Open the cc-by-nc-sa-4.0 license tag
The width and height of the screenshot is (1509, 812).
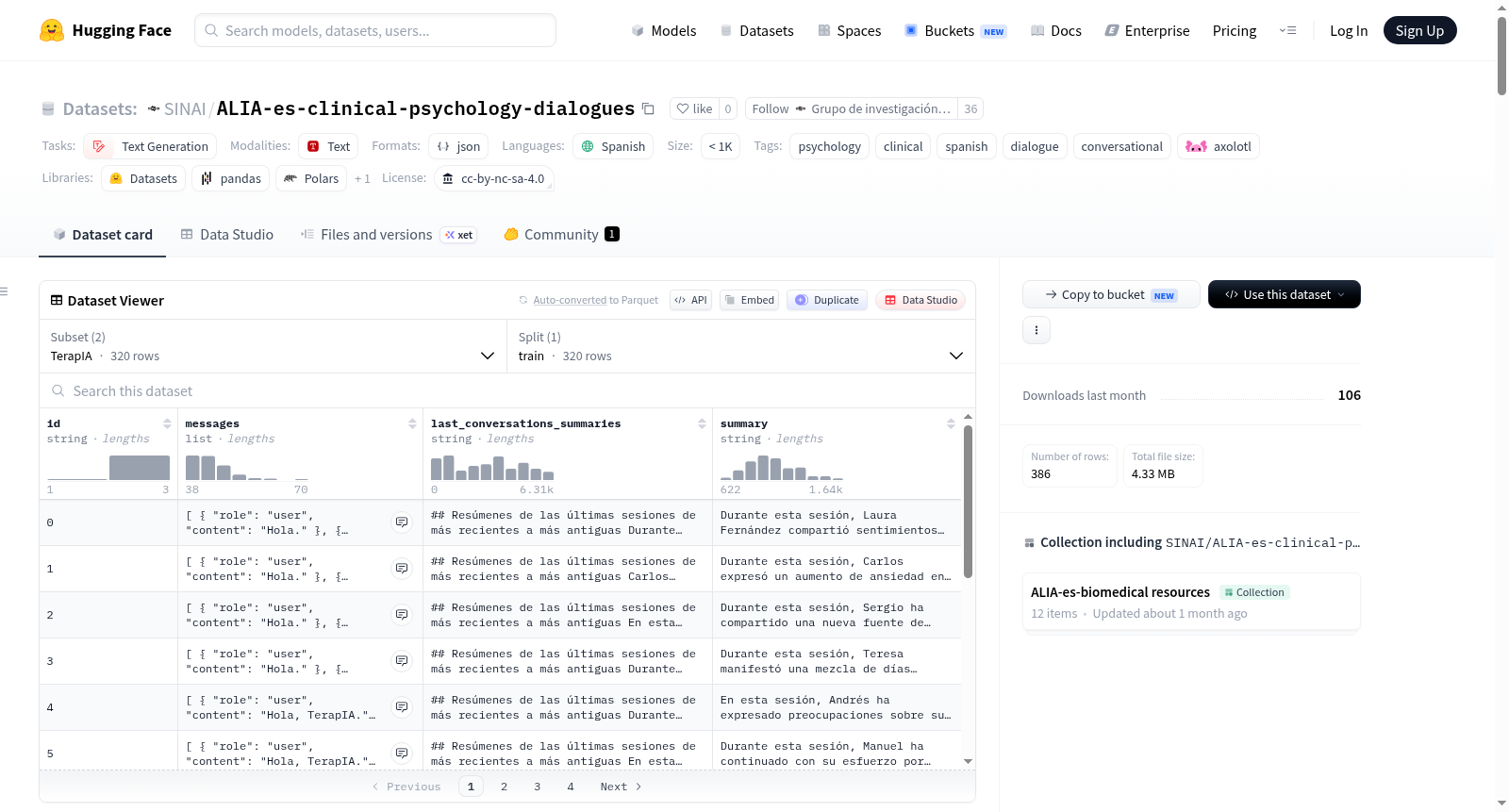pyautogui.click(x=494, y=178)
